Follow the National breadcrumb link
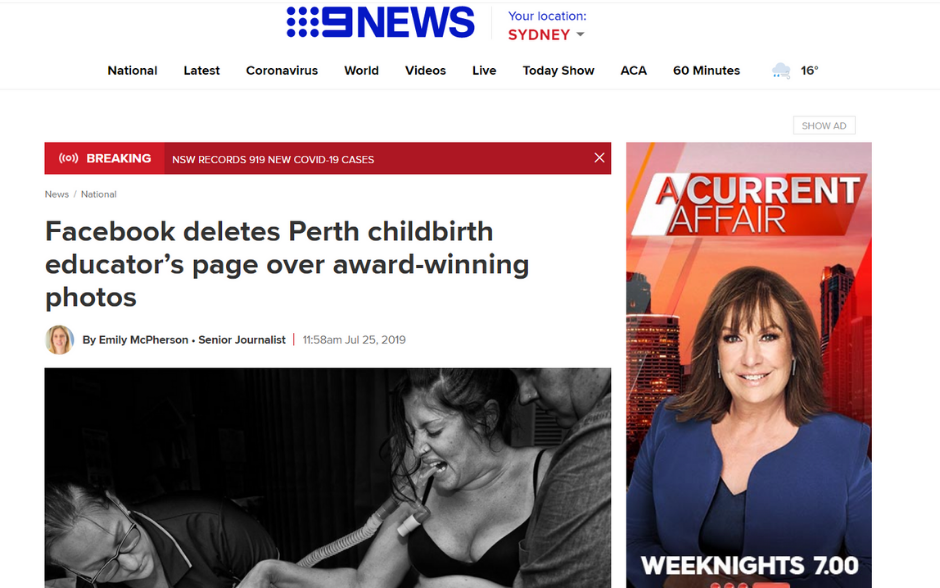Image resolution: width=940 pixels, height=588 pixels. [98, 194]
